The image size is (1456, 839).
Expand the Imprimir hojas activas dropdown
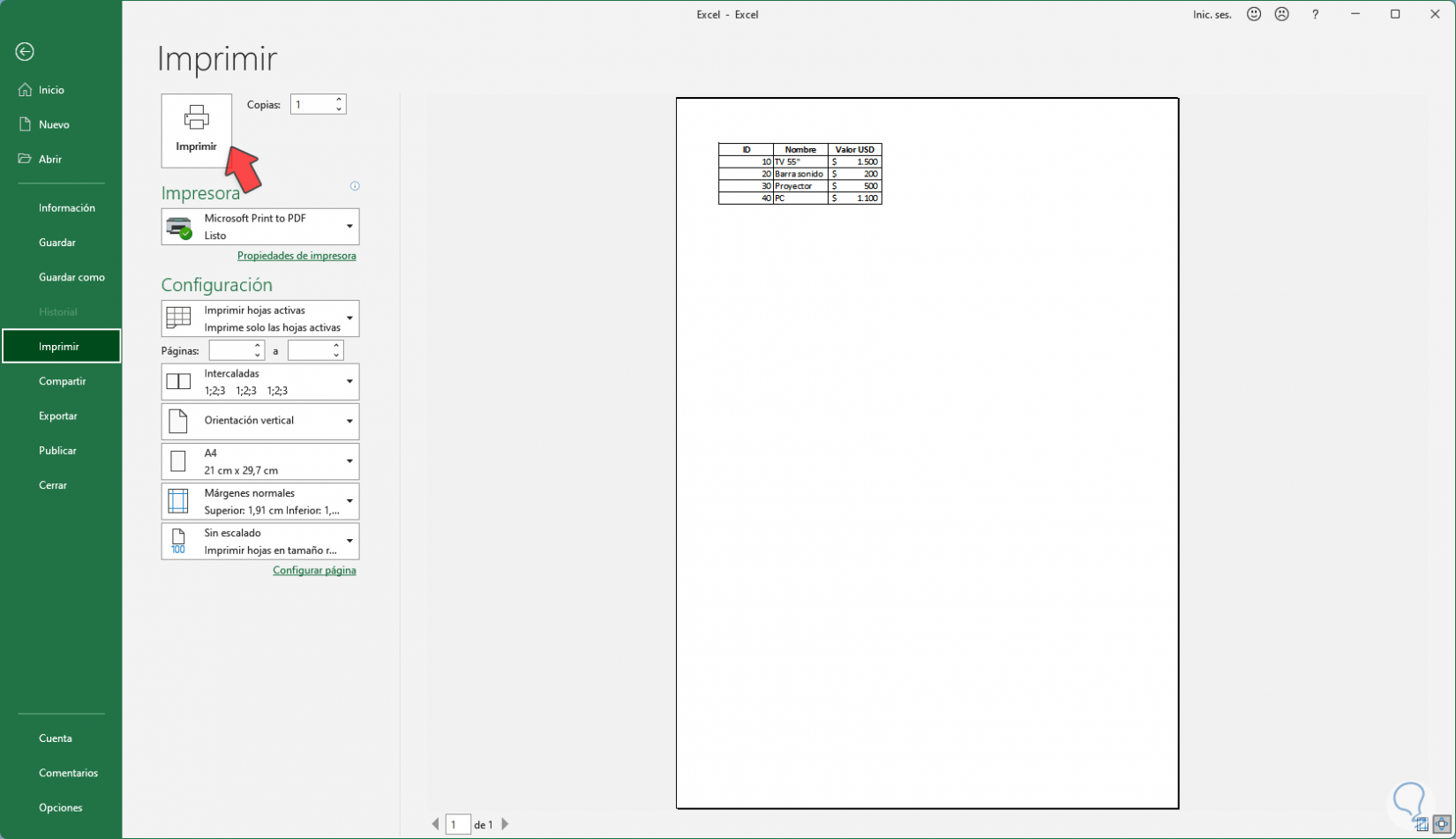coord(260,318)
